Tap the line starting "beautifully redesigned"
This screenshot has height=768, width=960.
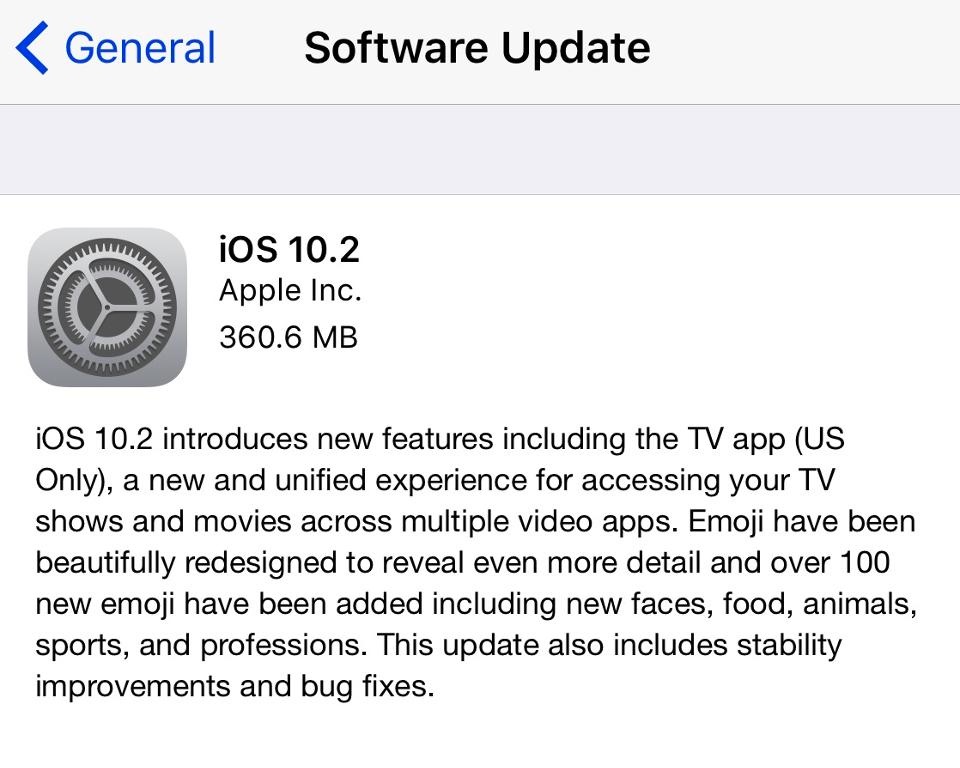[x=463, y=563]
